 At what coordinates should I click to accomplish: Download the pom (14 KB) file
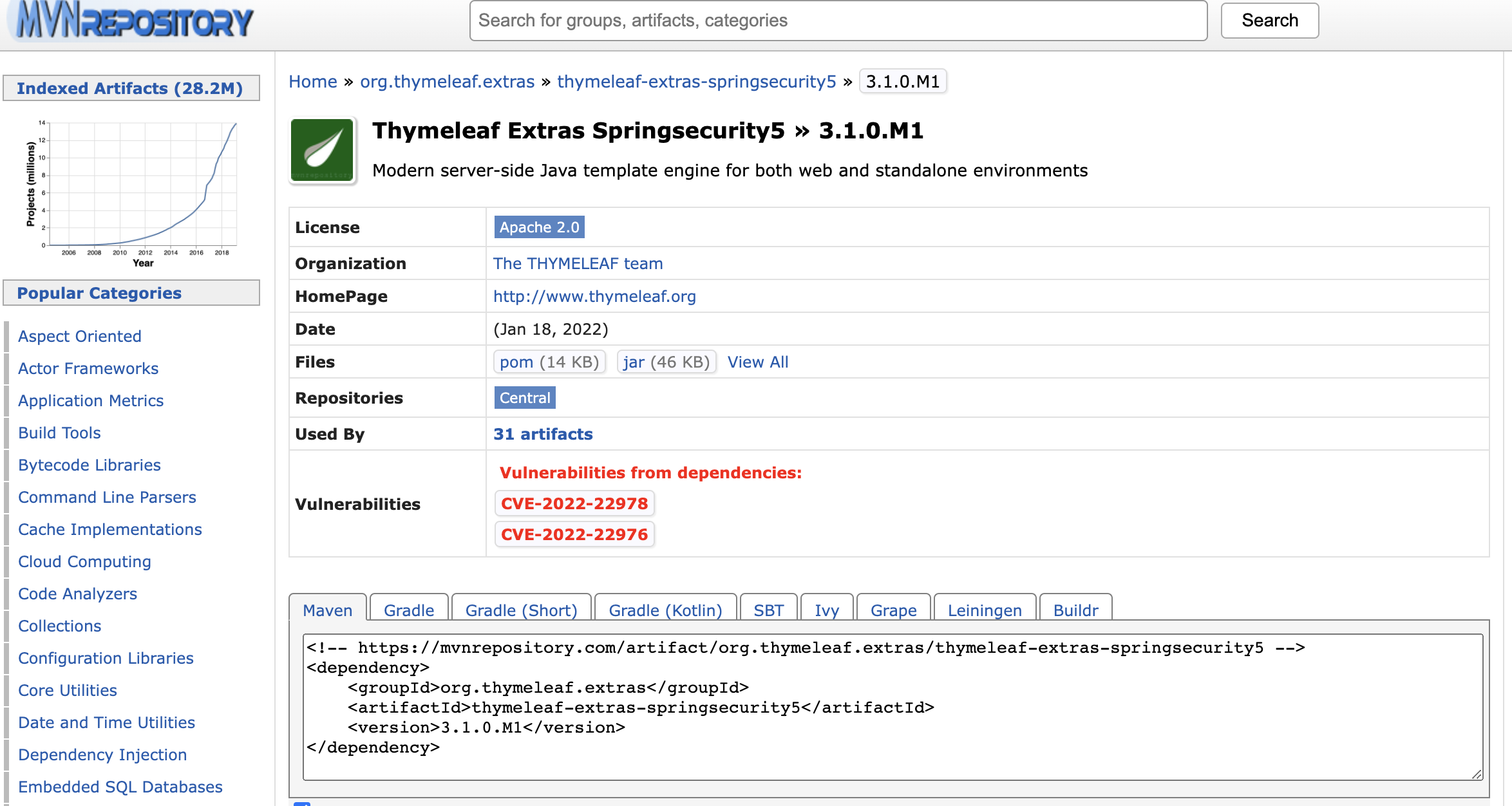(549, 362)
